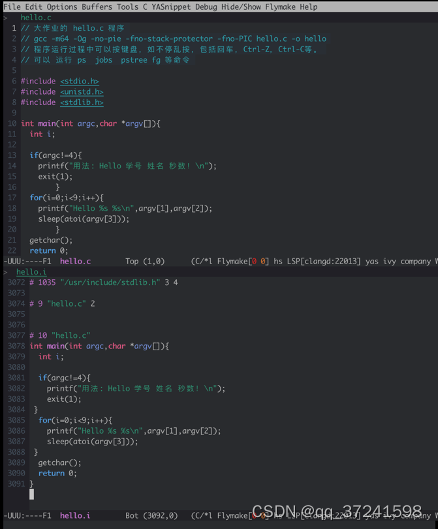438x530 pixels.
Task: Click '# 1035 "/usr/include/stdlib.h" 3 4' line
Action: click(x=103, y=283)
